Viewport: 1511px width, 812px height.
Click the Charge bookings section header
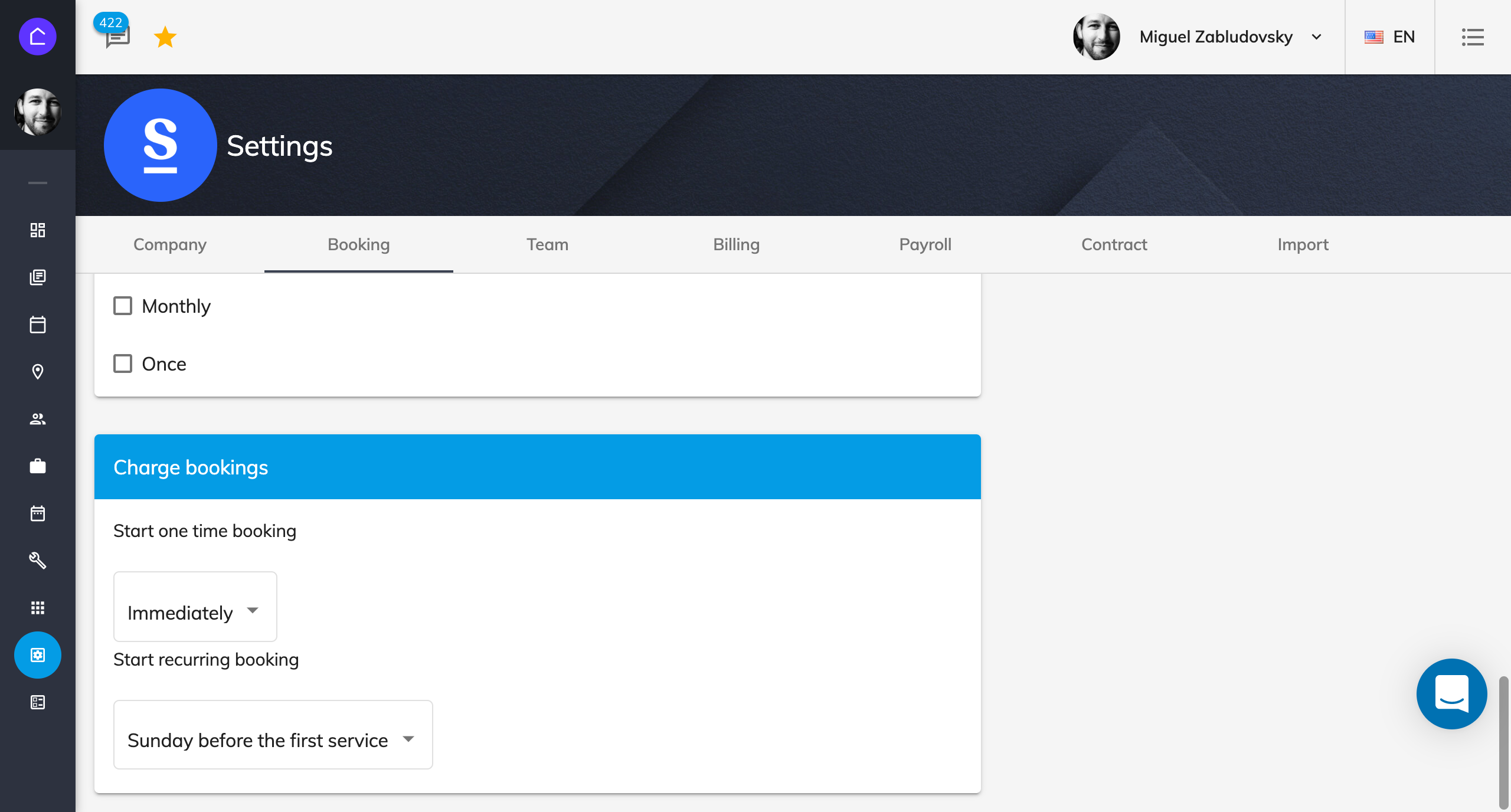click(538, 467)
